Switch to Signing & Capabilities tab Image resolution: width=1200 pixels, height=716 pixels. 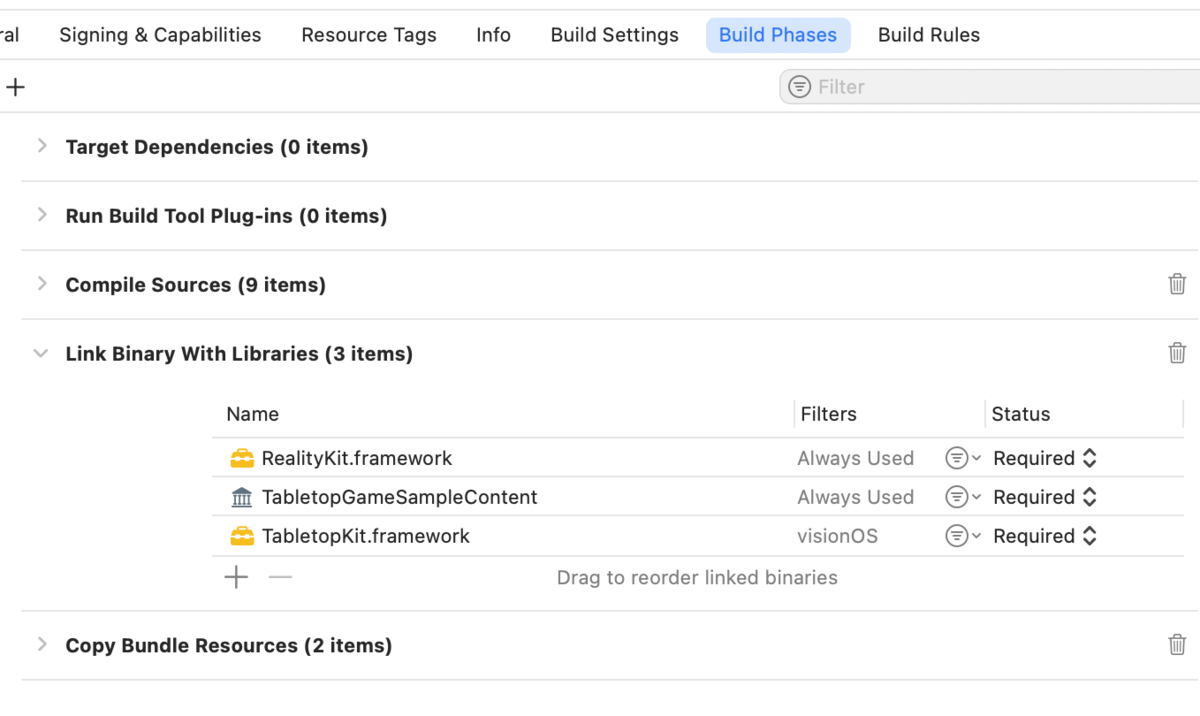(x=160, y=35)
